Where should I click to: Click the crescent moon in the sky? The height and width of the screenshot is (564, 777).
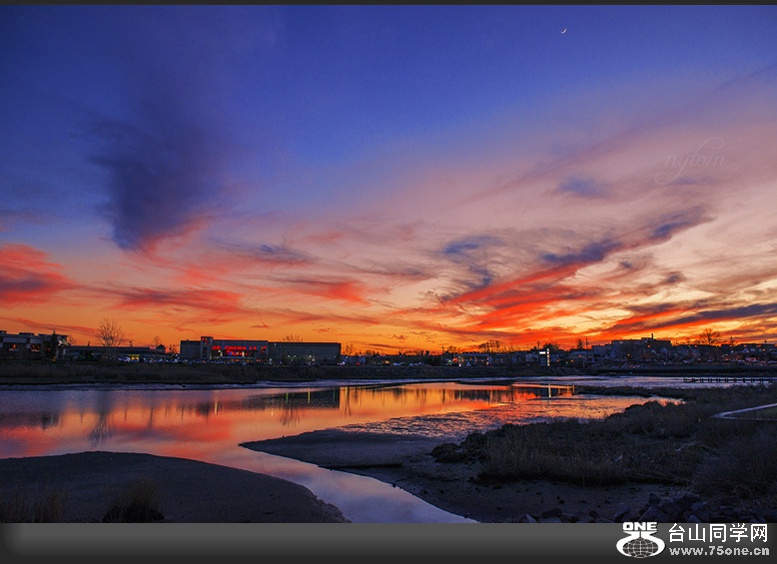[563, 31]
